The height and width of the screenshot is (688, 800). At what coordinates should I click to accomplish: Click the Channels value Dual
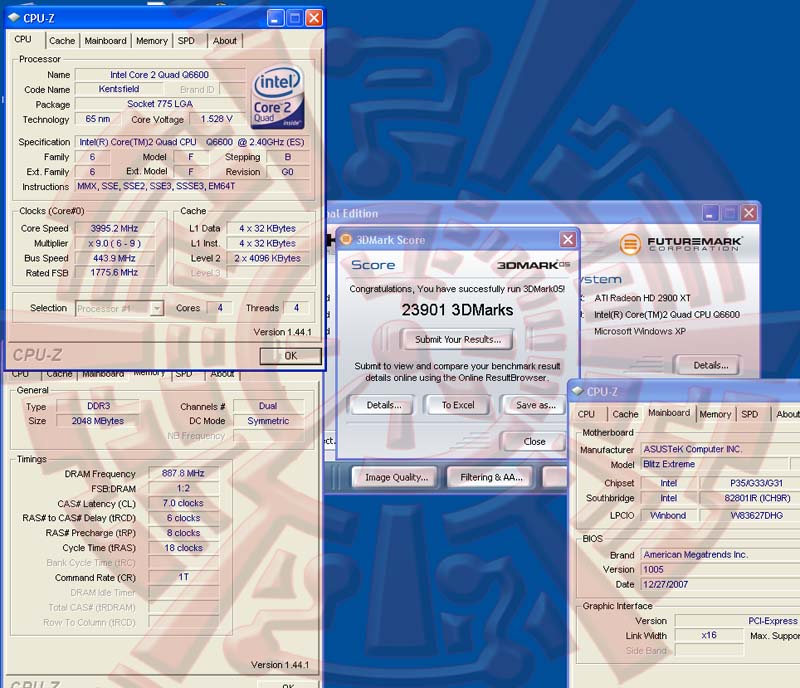(268, 406)
